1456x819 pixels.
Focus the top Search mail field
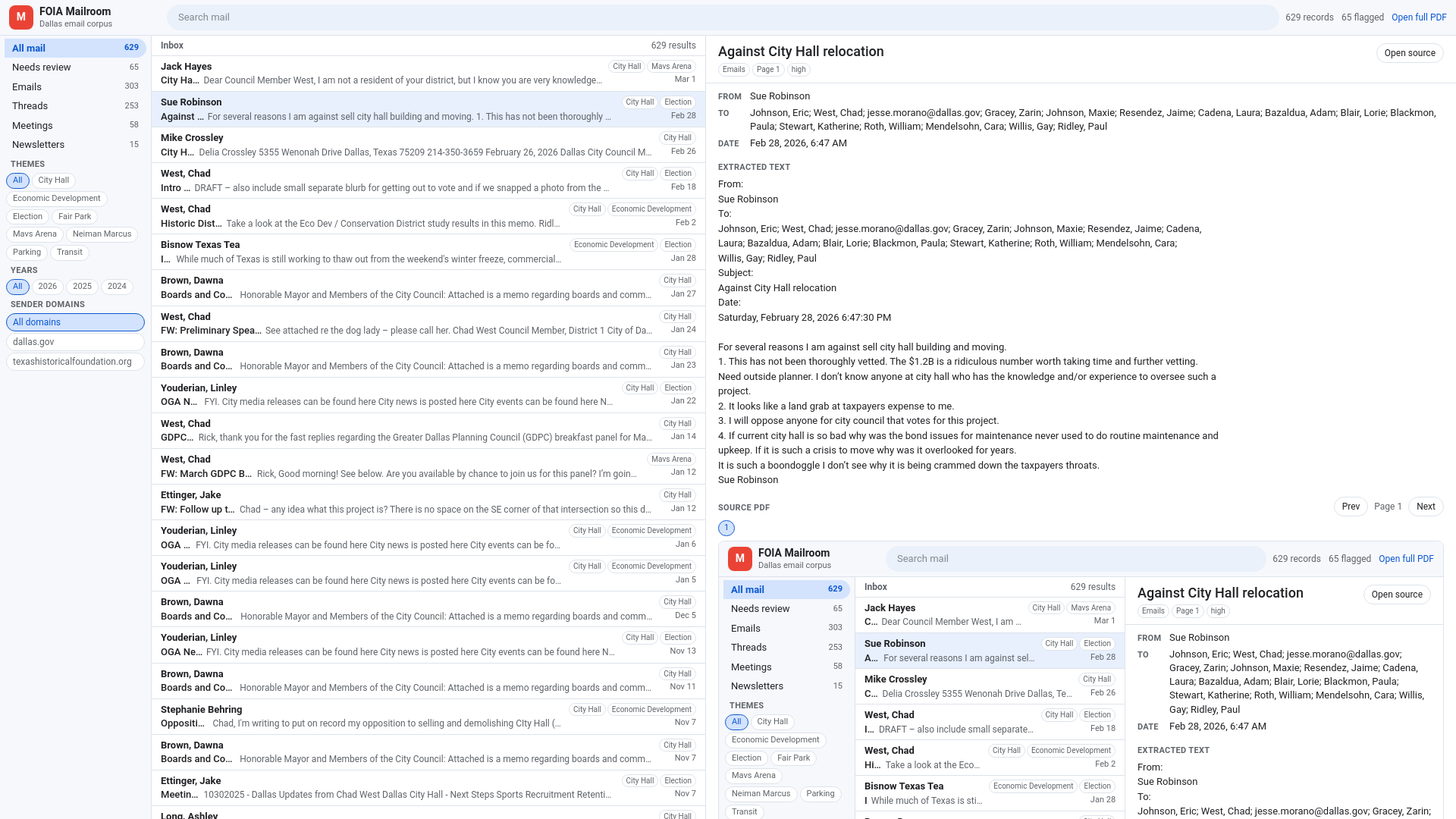coord(723,17)
